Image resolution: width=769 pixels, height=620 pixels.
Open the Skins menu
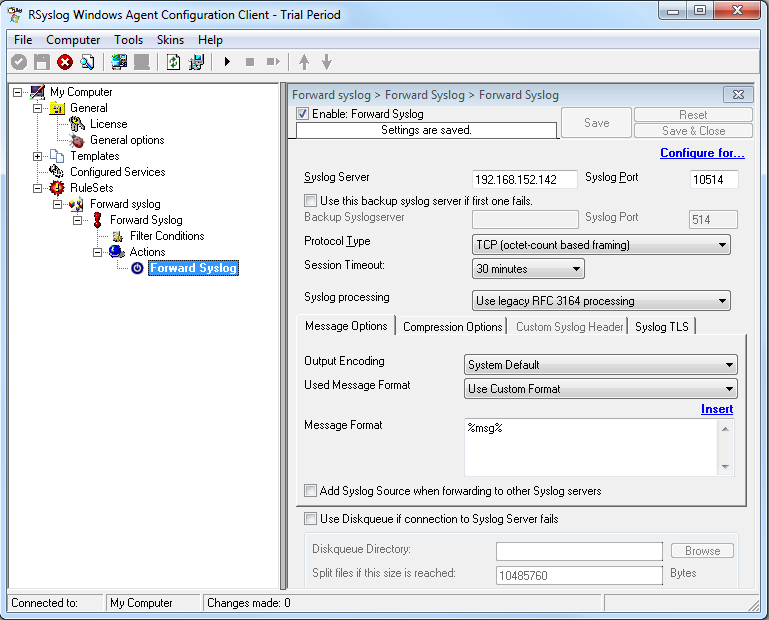(170, 40)
